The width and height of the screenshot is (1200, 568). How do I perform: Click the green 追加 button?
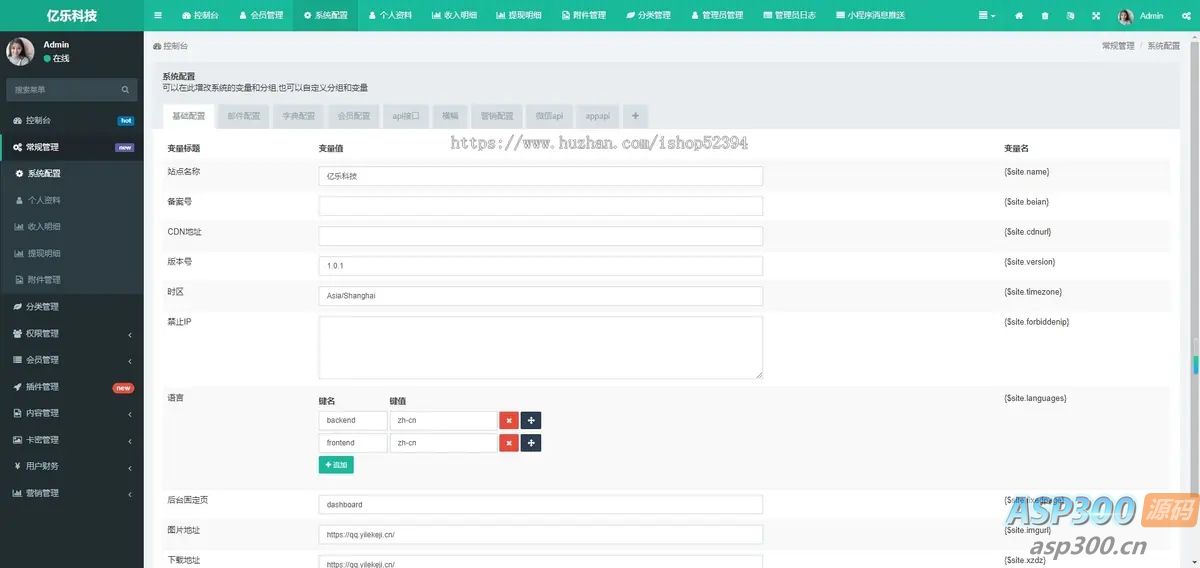click(x=336, y=465)
